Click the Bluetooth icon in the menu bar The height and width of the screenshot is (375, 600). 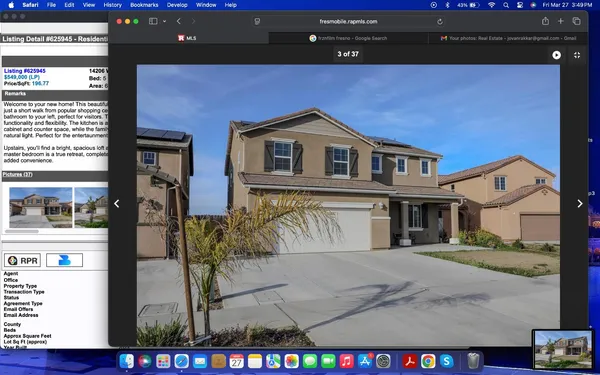(x=447, y=5)
